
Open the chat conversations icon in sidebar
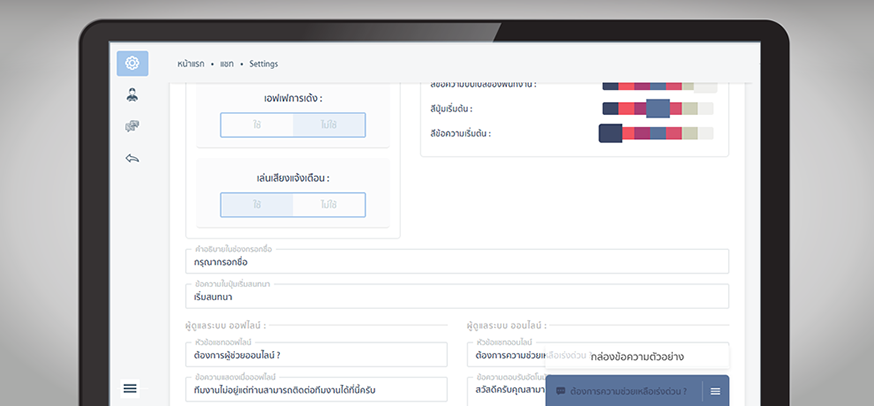tap(132, 127)
